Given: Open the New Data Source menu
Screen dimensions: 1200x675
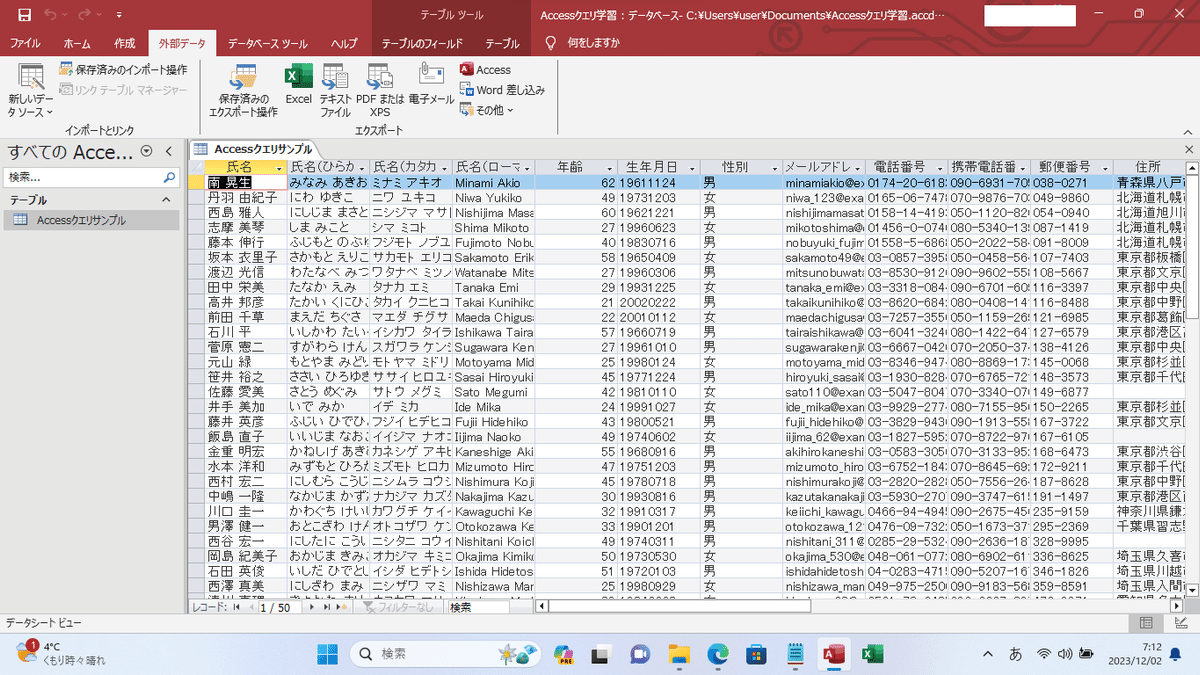Looking at the screenshot, I should (x=31, y=90).
